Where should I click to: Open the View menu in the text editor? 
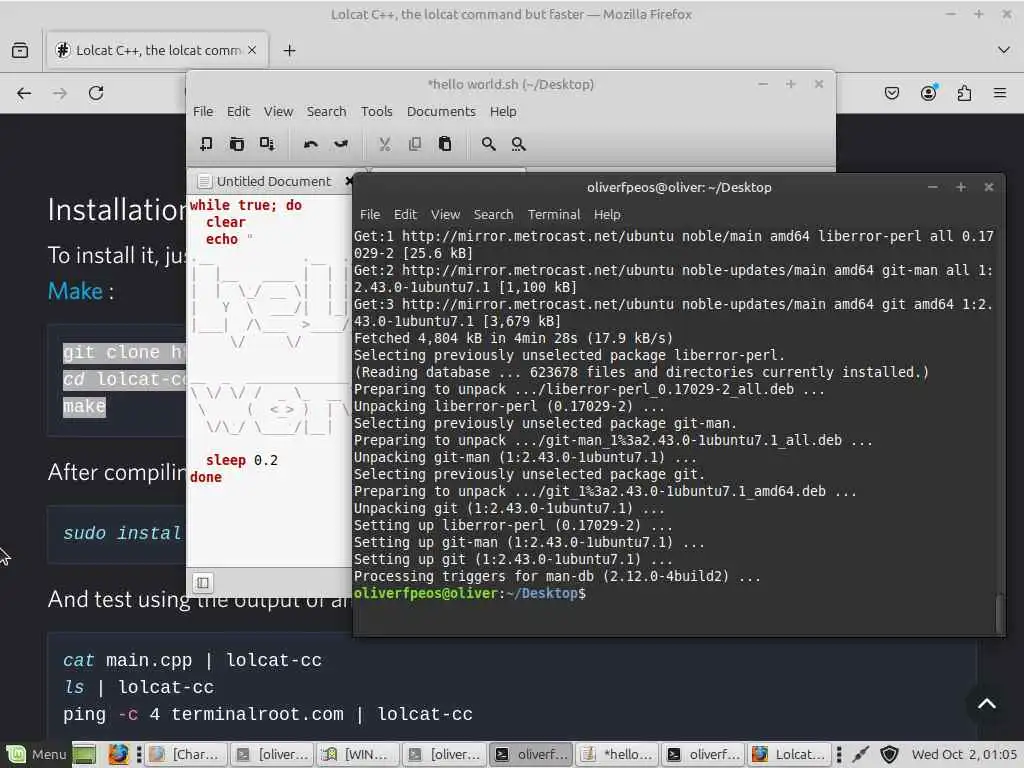(278, 112)
